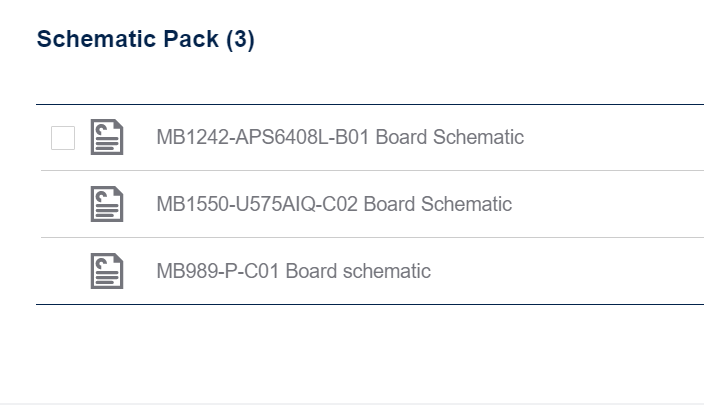
Task: Collapse the Schematic Pack (3) section title
Action: (145, 39)
